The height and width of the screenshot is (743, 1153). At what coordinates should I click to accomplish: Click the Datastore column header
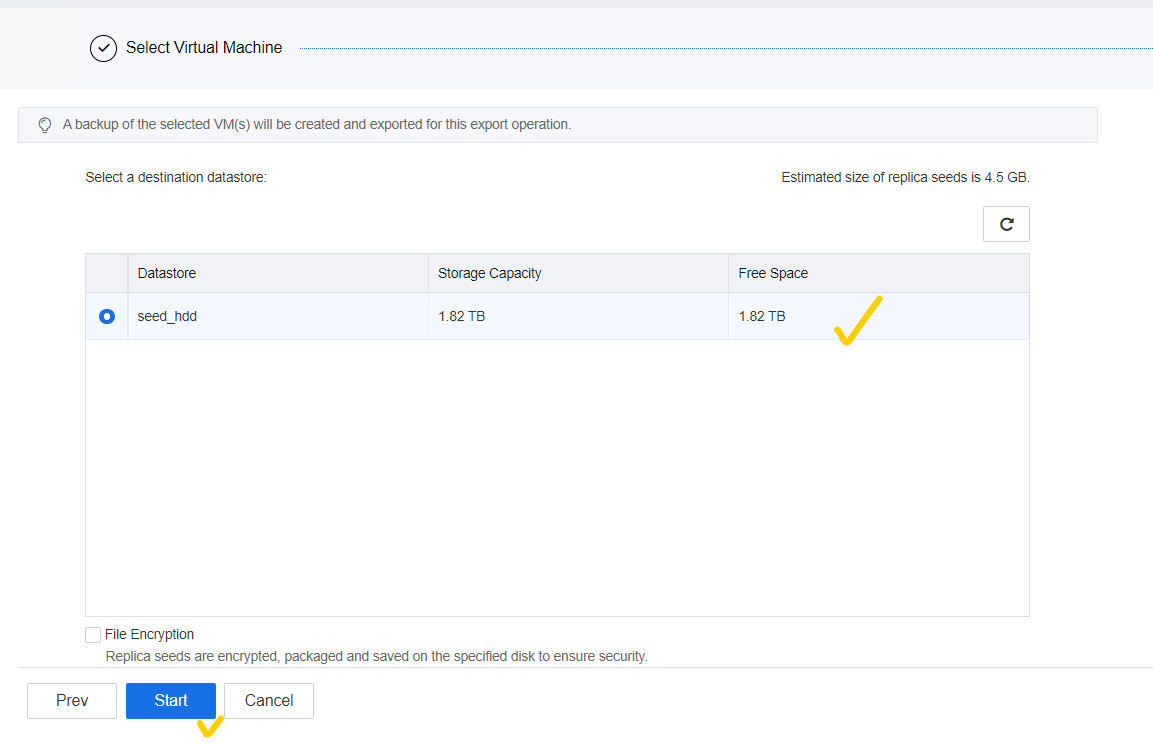pos(278,273)
